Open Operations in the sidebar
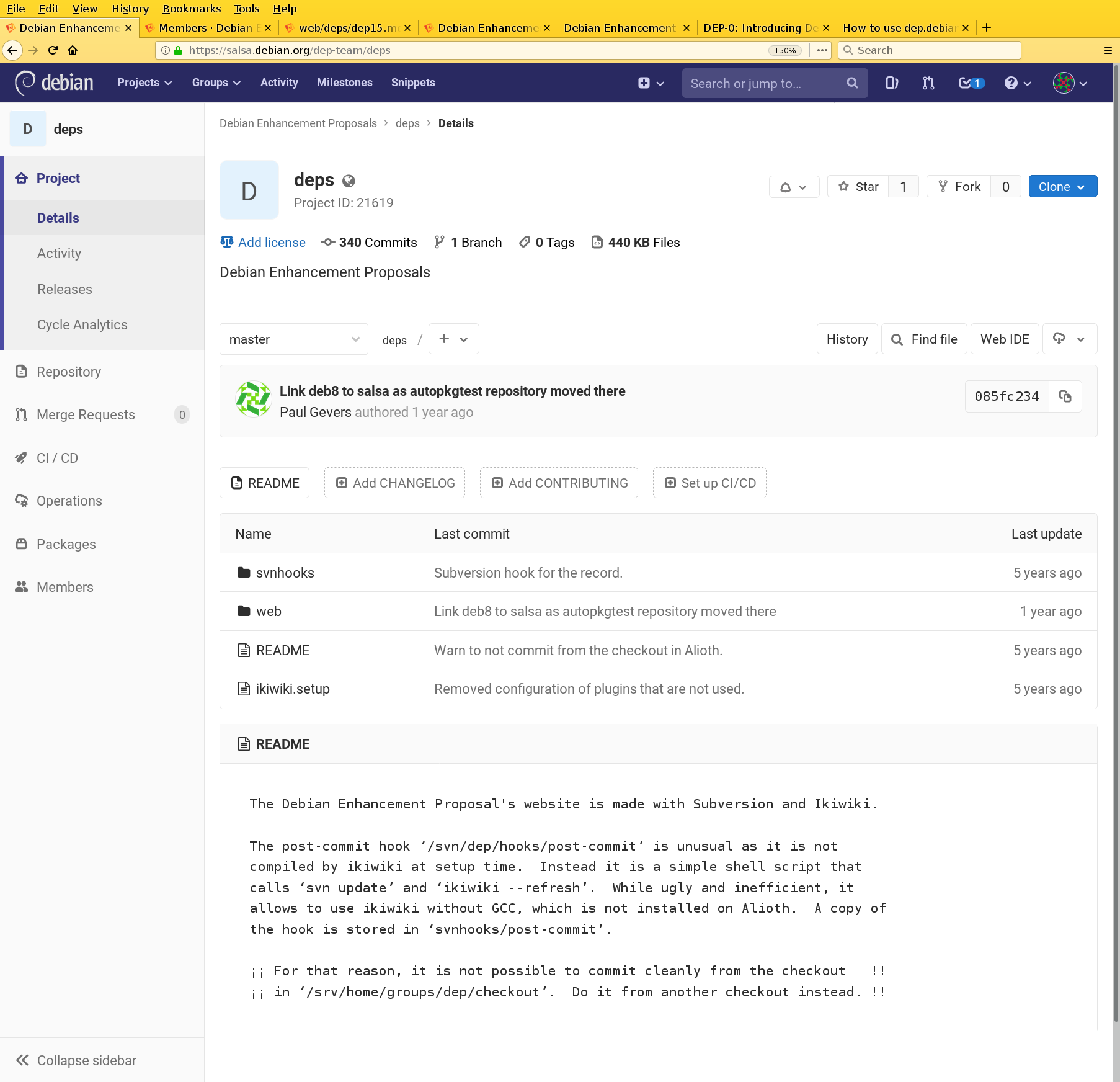The image size is (1120, 1082). [x=69, y=501]
